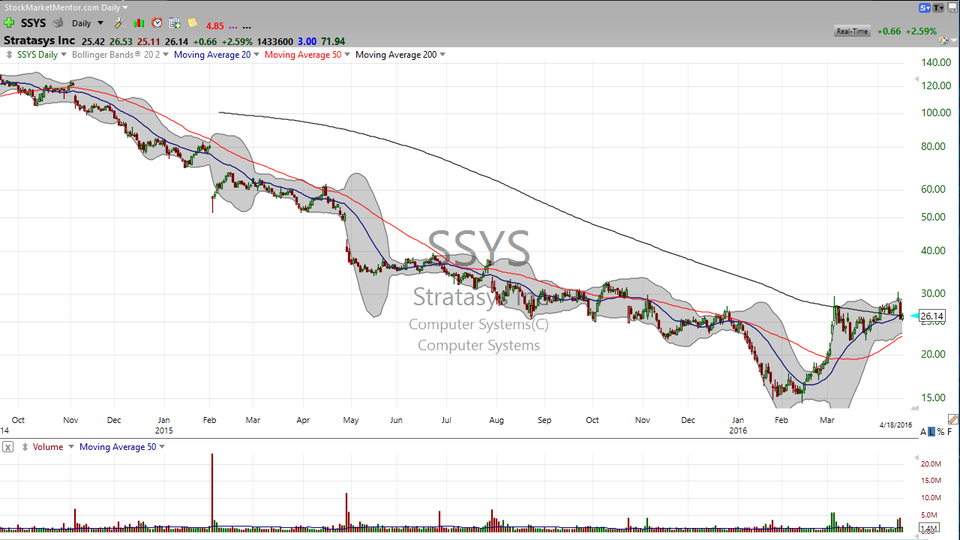Viewport: 960px width, 540px height.
Task: Click the pencil drawing tool icon
Action: pyautogui.click(x=953, y=419)
